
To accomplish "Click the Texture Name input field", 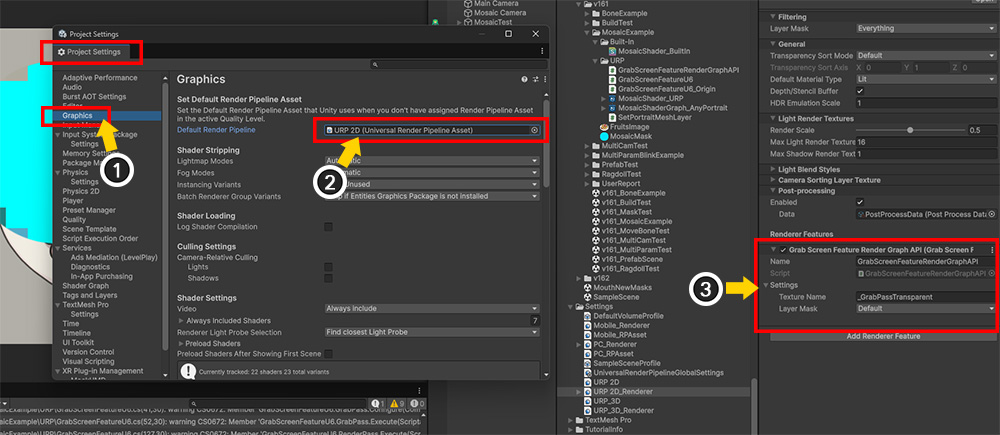I will (925, 297).
